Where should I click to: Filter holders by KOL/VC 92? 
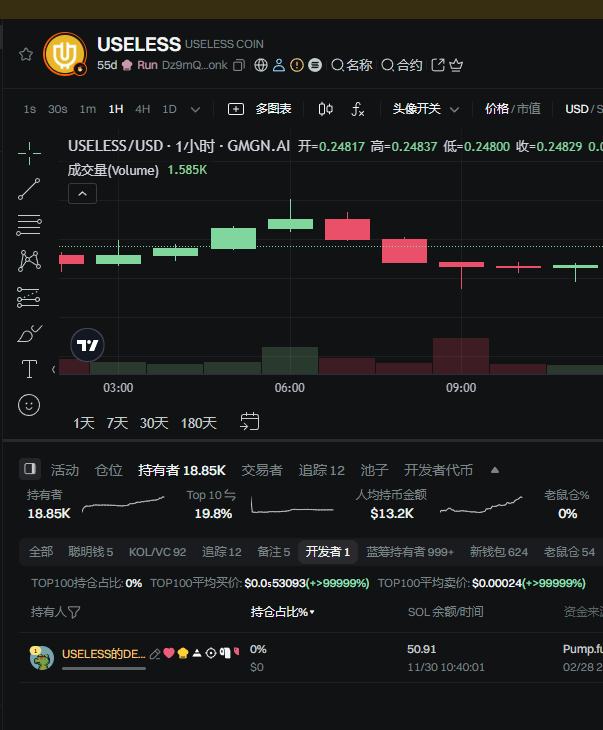(x=157, y=552)
